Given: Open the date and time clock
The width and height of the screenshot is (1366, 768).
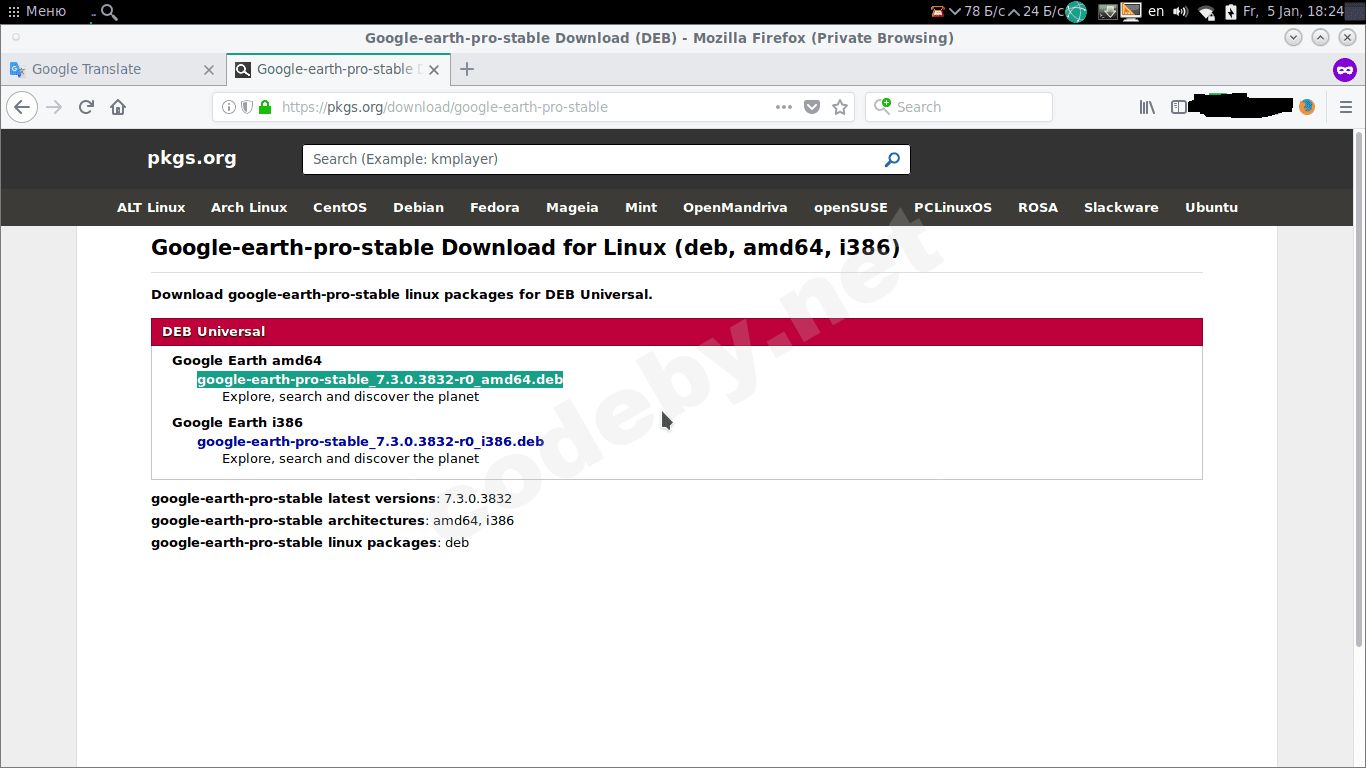Looking at the screenshot, I should (x=1293, y=11).
